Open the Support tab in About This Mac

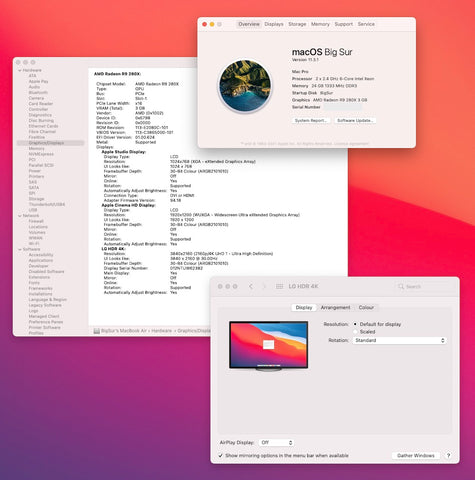[343, 24]
